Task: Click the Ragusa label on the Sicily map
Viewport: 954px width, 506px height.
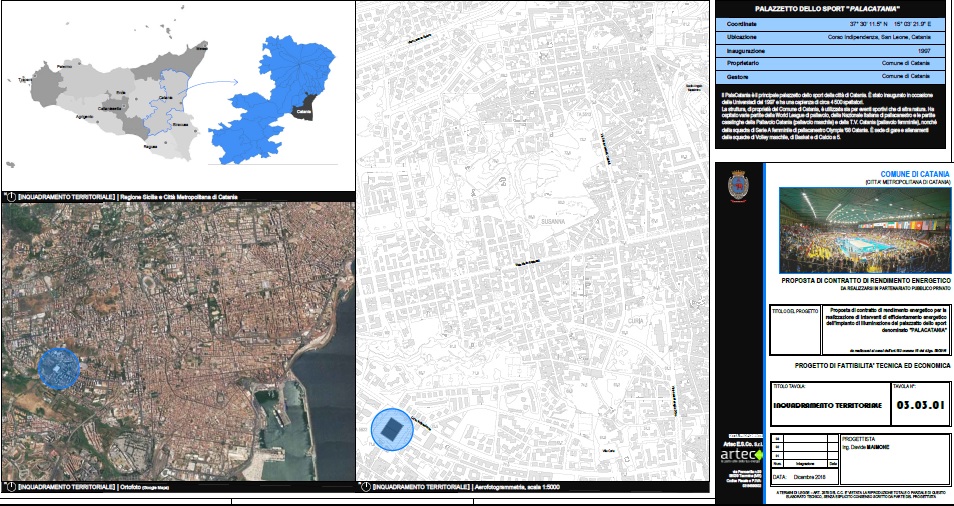Action: tap(150, 146)
